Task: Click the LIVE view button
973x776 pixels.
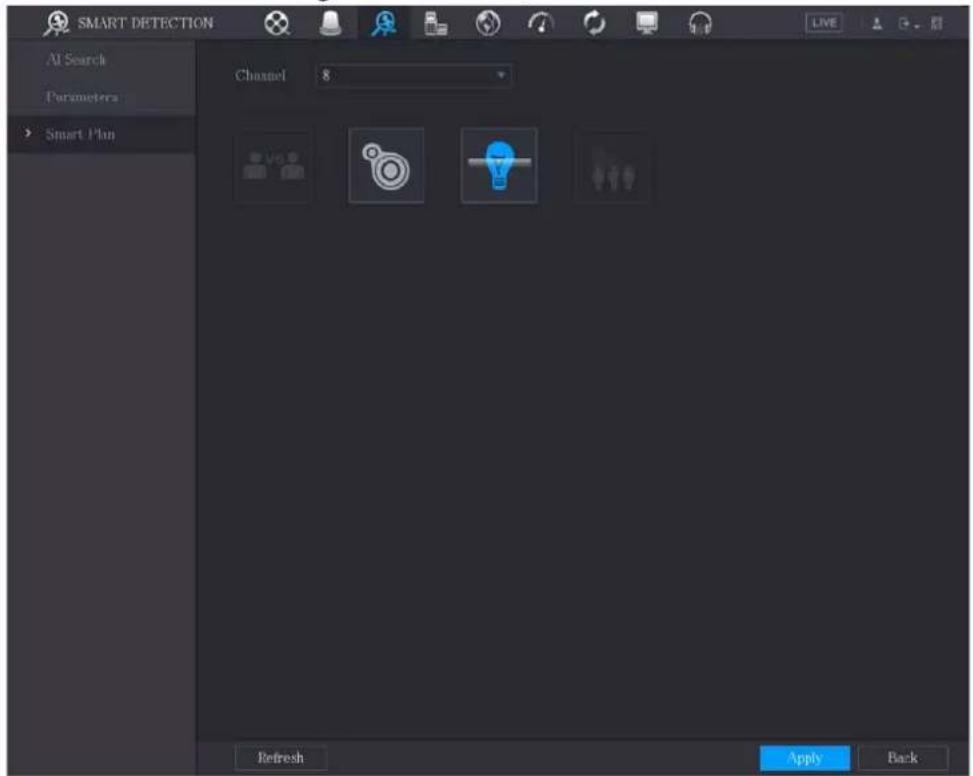Action: click(823, 24)
